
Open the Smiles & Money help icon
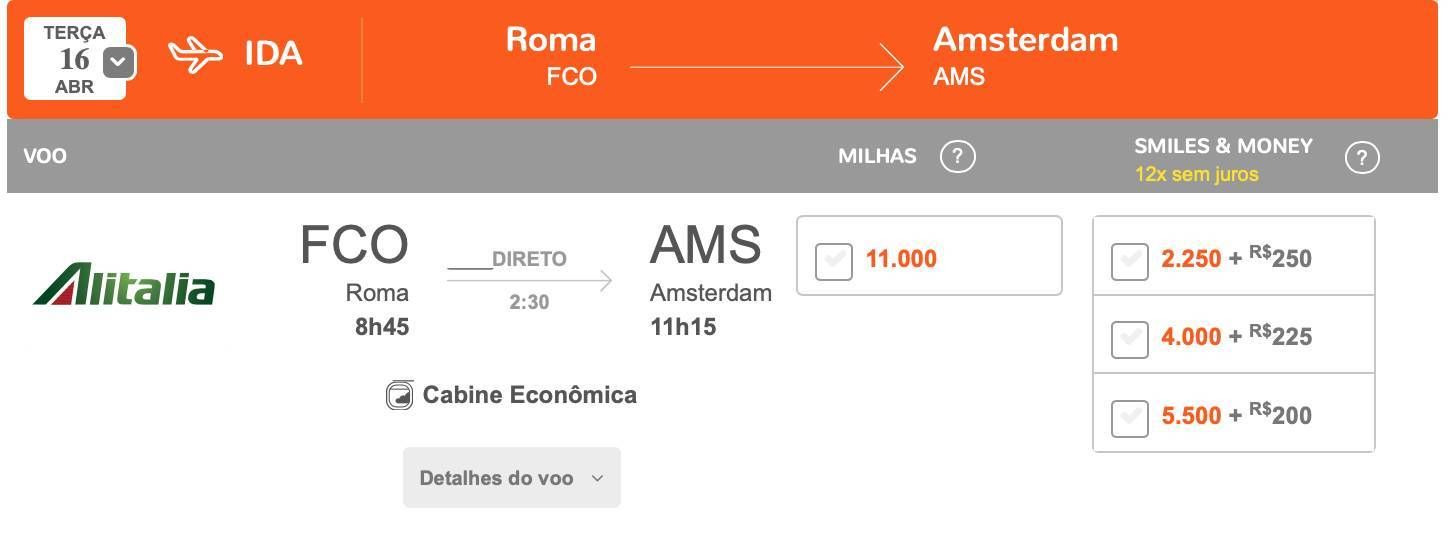point(1362,158)
